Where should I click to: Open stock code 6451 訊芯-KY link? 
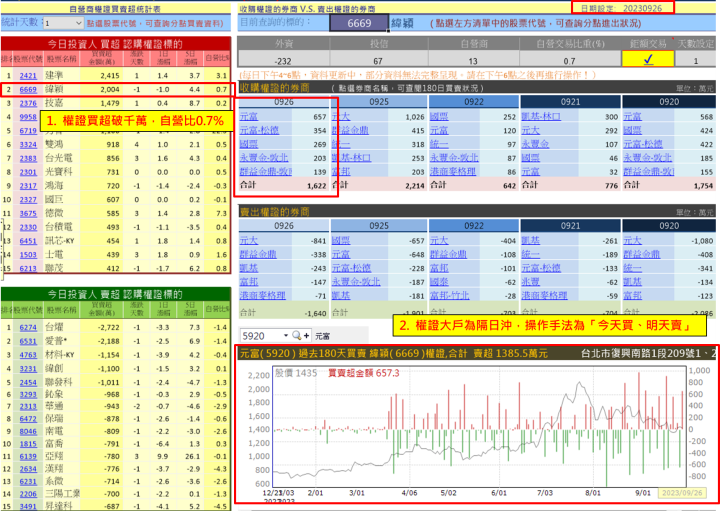28,241
